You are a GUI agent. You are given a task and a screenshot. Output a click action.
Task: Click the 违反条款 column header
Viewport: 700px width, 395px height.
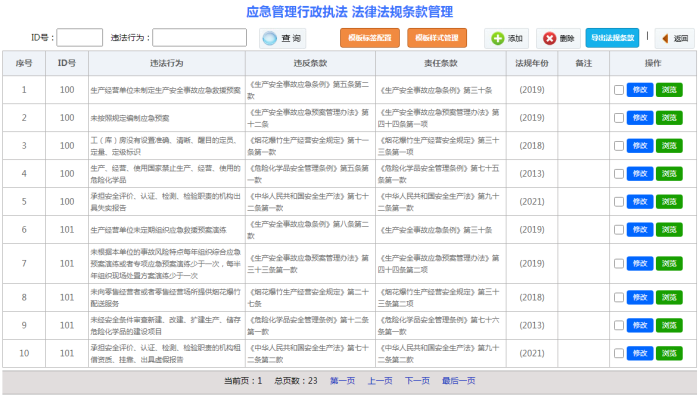tap(310, 63)
